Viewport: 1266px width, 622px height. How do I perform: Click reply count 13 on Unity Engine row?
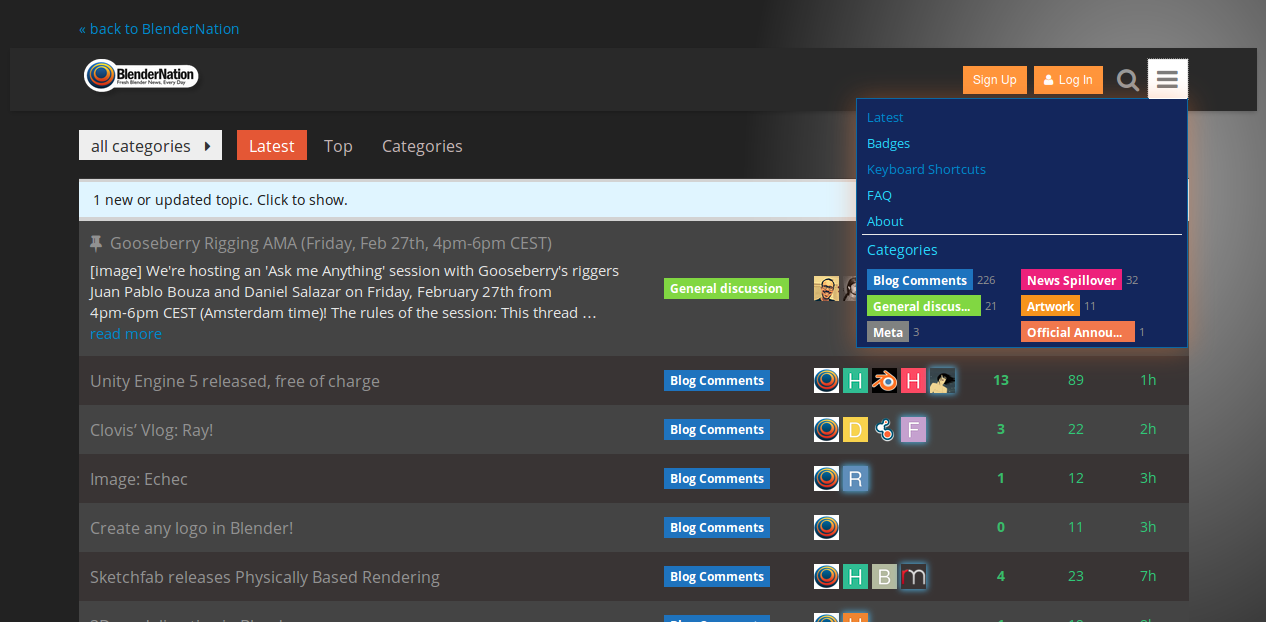pyautogui.click(x=1001, y=380)
